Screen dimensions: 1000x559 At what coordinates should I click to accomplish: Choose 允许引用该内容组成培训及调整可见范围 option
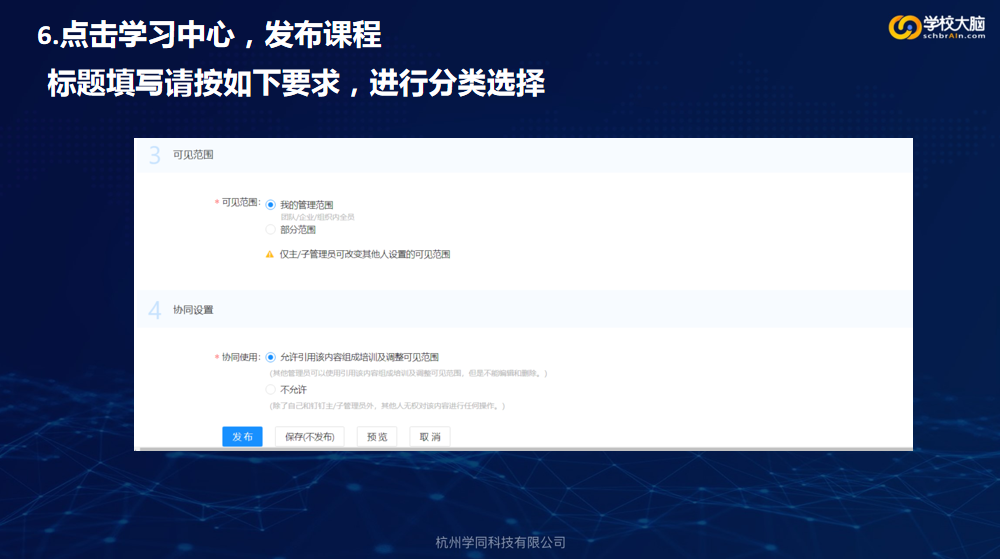click(270, 357)
